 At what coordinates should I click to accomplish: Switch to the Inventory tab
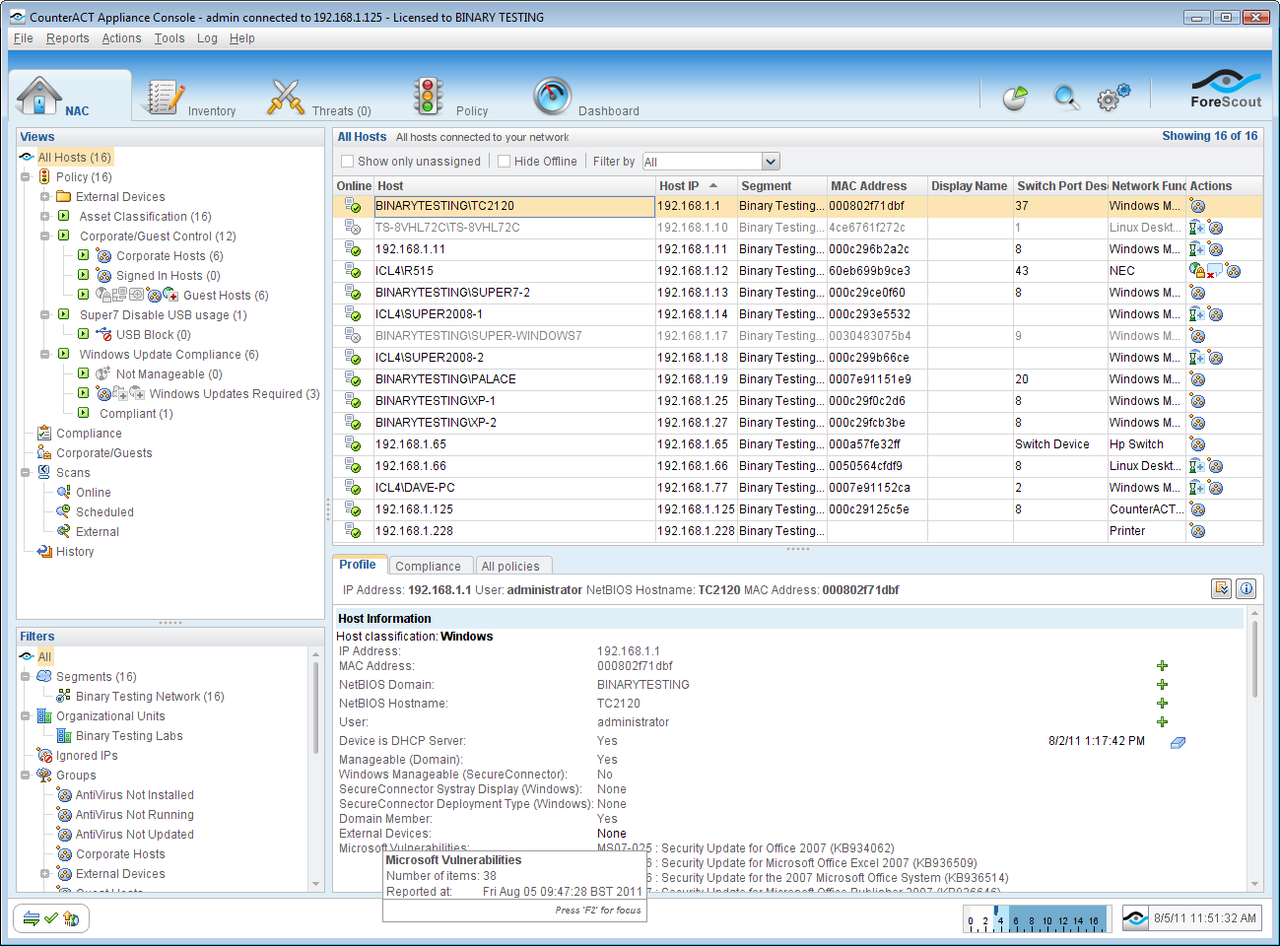(x=190, y=98)
